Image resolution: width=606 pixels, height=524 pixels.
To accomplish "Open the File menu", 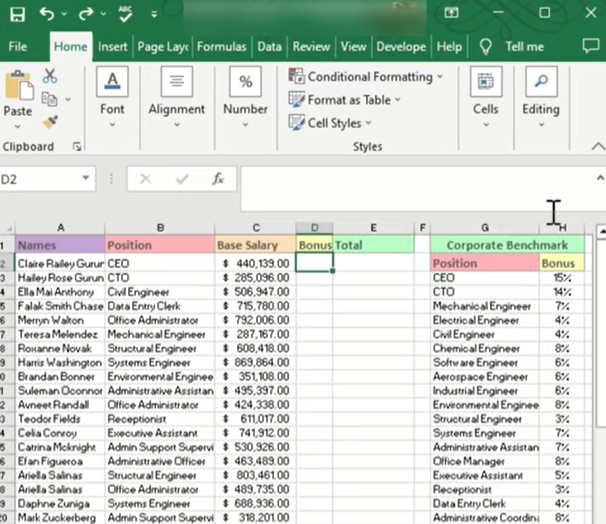I will point(18,46).
